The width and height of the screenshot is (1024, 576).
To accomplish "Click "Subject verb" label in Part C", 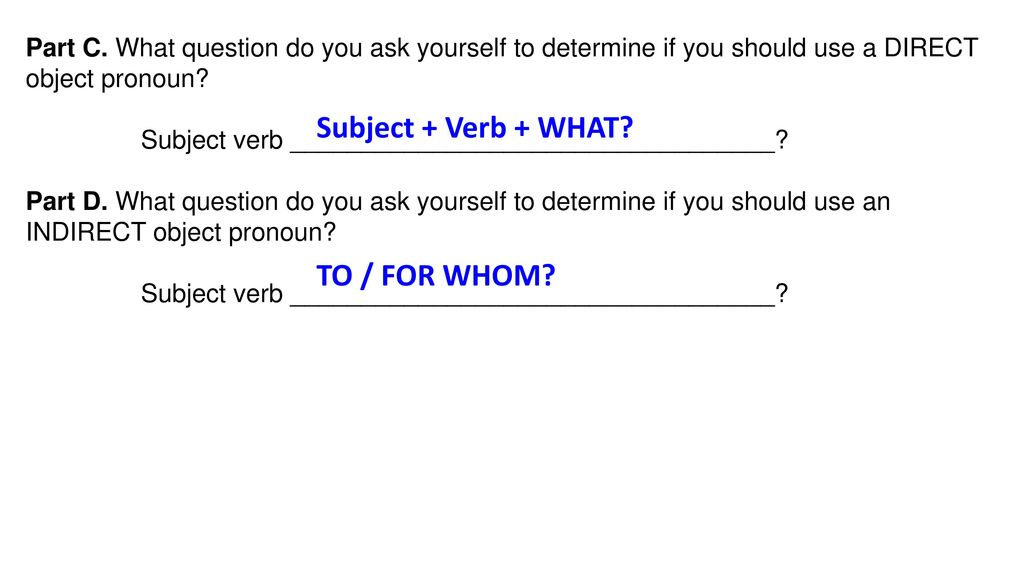I will pos(212,140).
